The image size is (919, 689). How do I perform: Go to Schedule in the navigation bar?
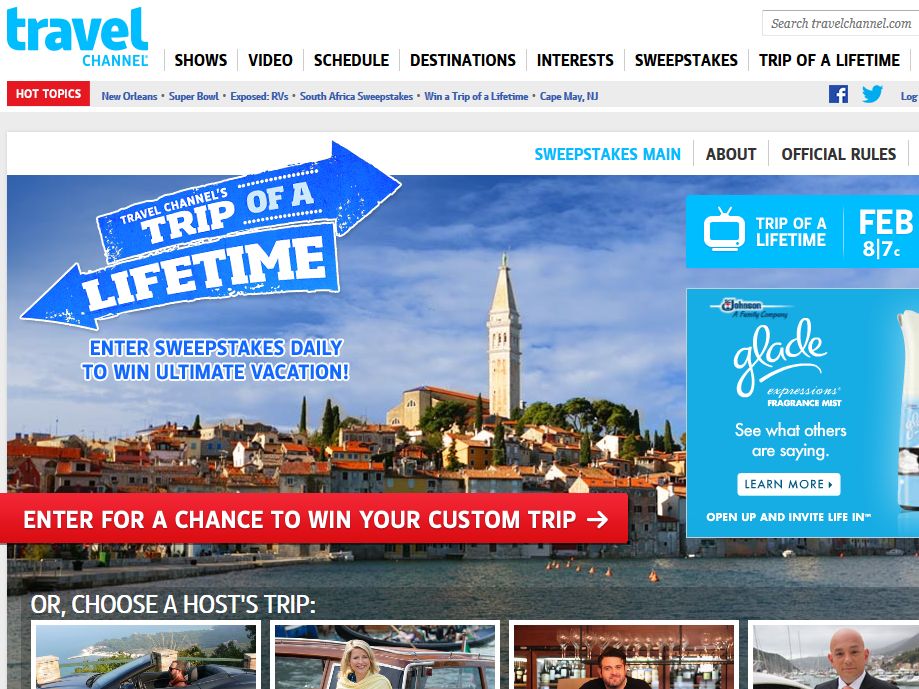tap(351, 60)
